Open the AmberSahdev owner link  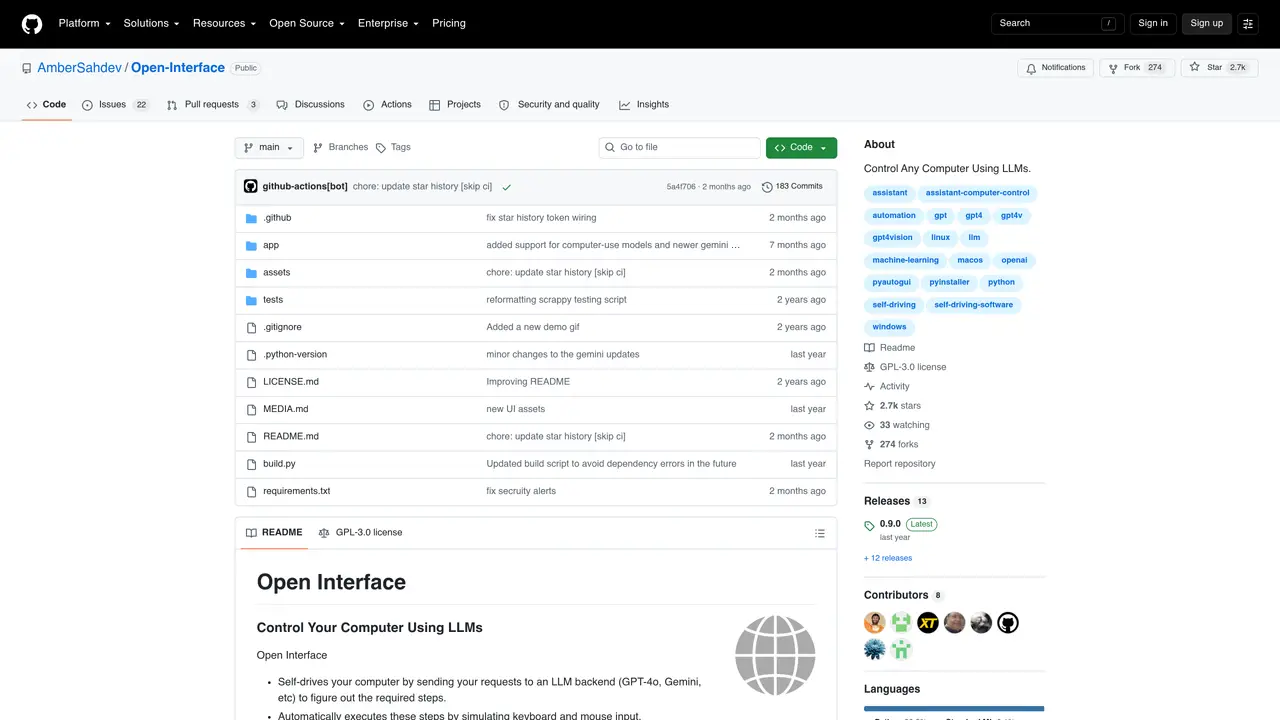click(x=79, y=68)
